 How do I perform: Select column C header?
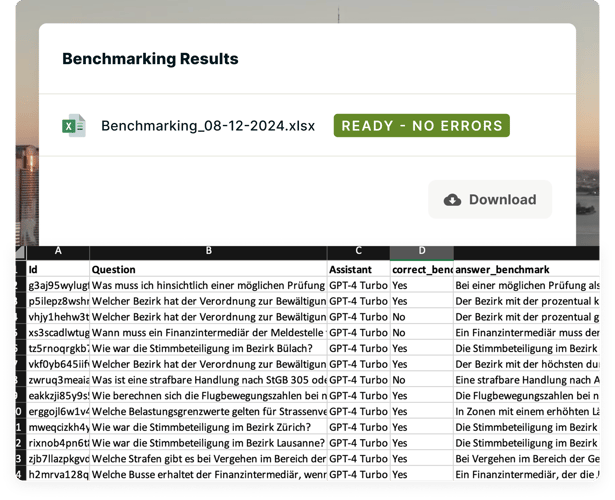358,252
